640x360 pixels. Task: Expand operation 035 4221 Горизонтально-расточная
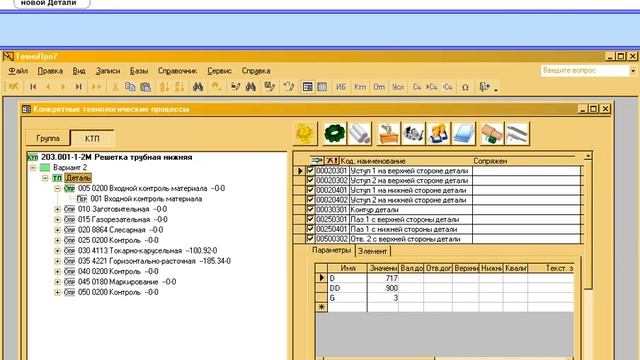click(x=58, y=261)
